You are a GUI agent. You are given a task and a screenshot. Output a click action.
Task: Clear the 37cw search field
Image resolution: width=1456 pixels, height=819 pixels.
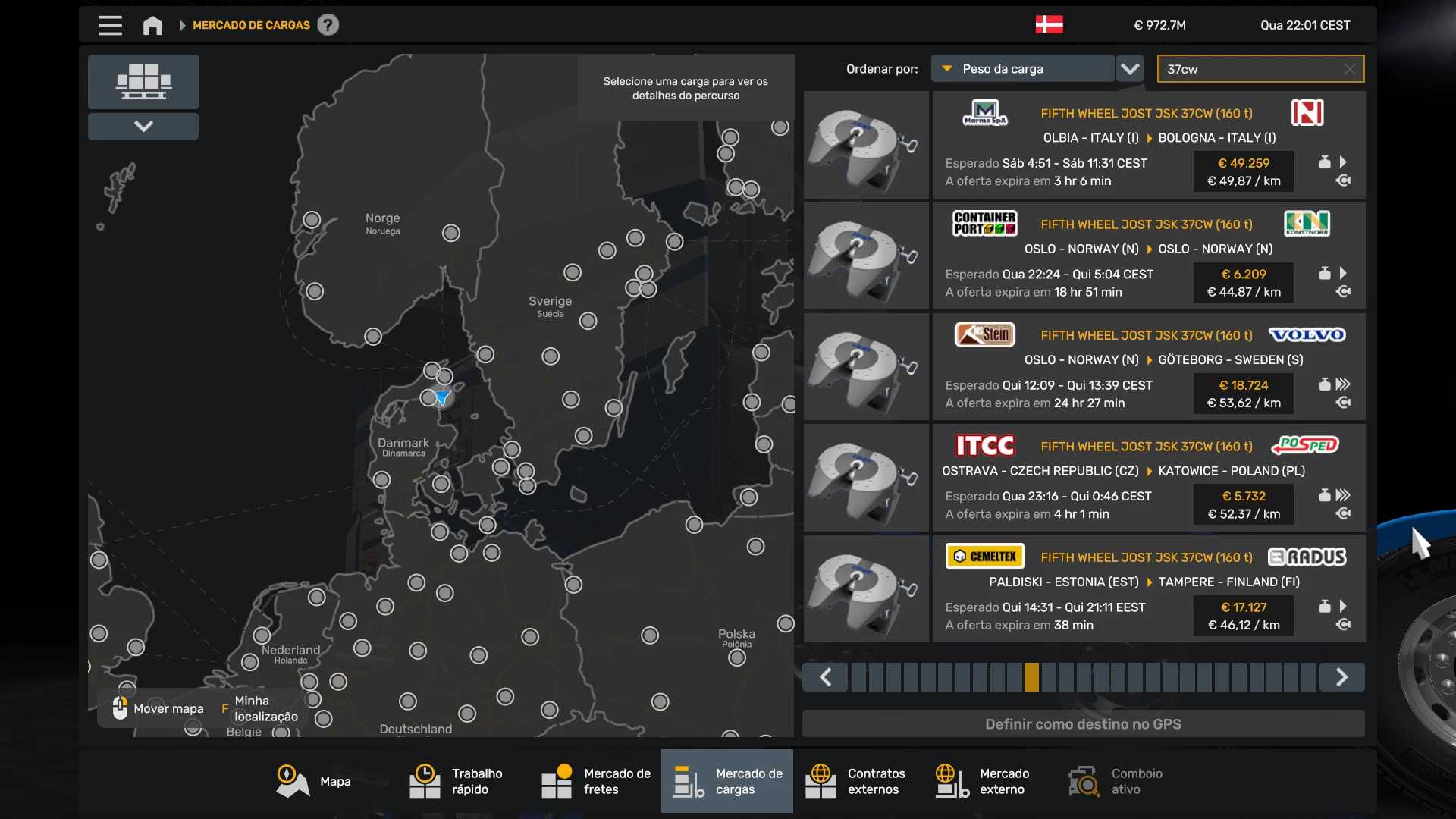point(1349,69)
